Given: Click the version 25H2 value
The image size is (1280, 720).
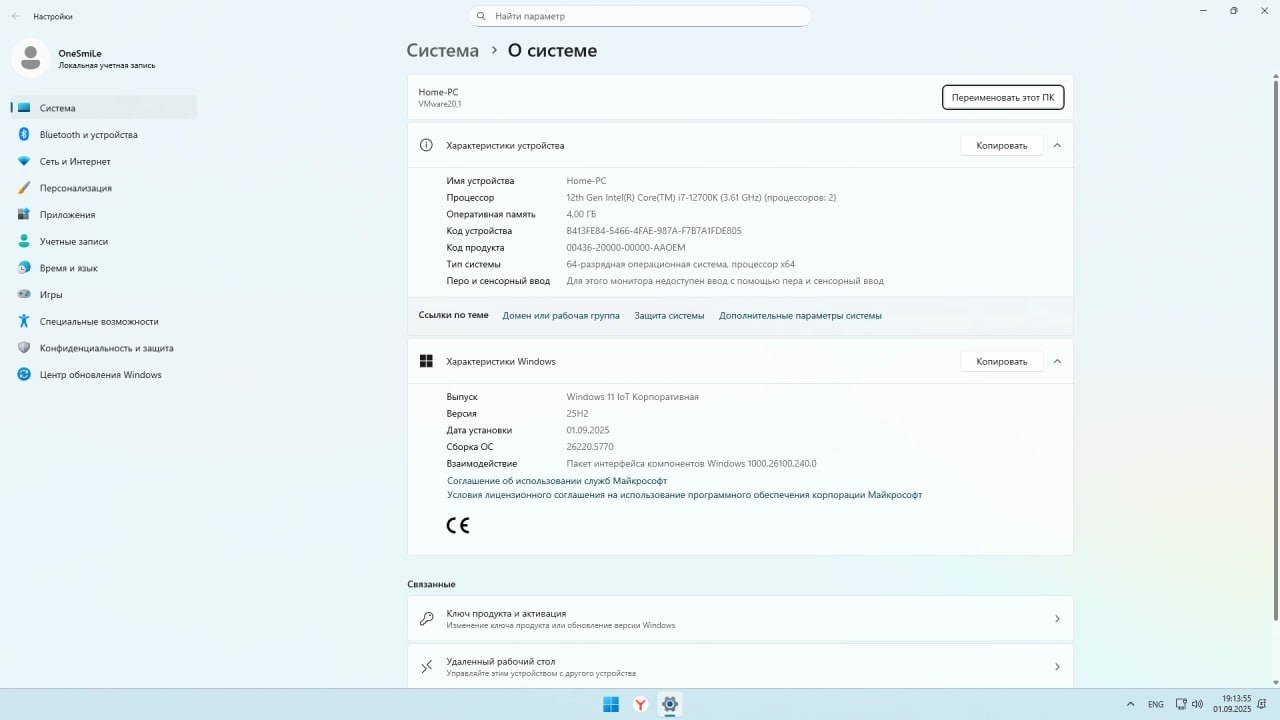Looking at the screenshot, I should point(577,413).
